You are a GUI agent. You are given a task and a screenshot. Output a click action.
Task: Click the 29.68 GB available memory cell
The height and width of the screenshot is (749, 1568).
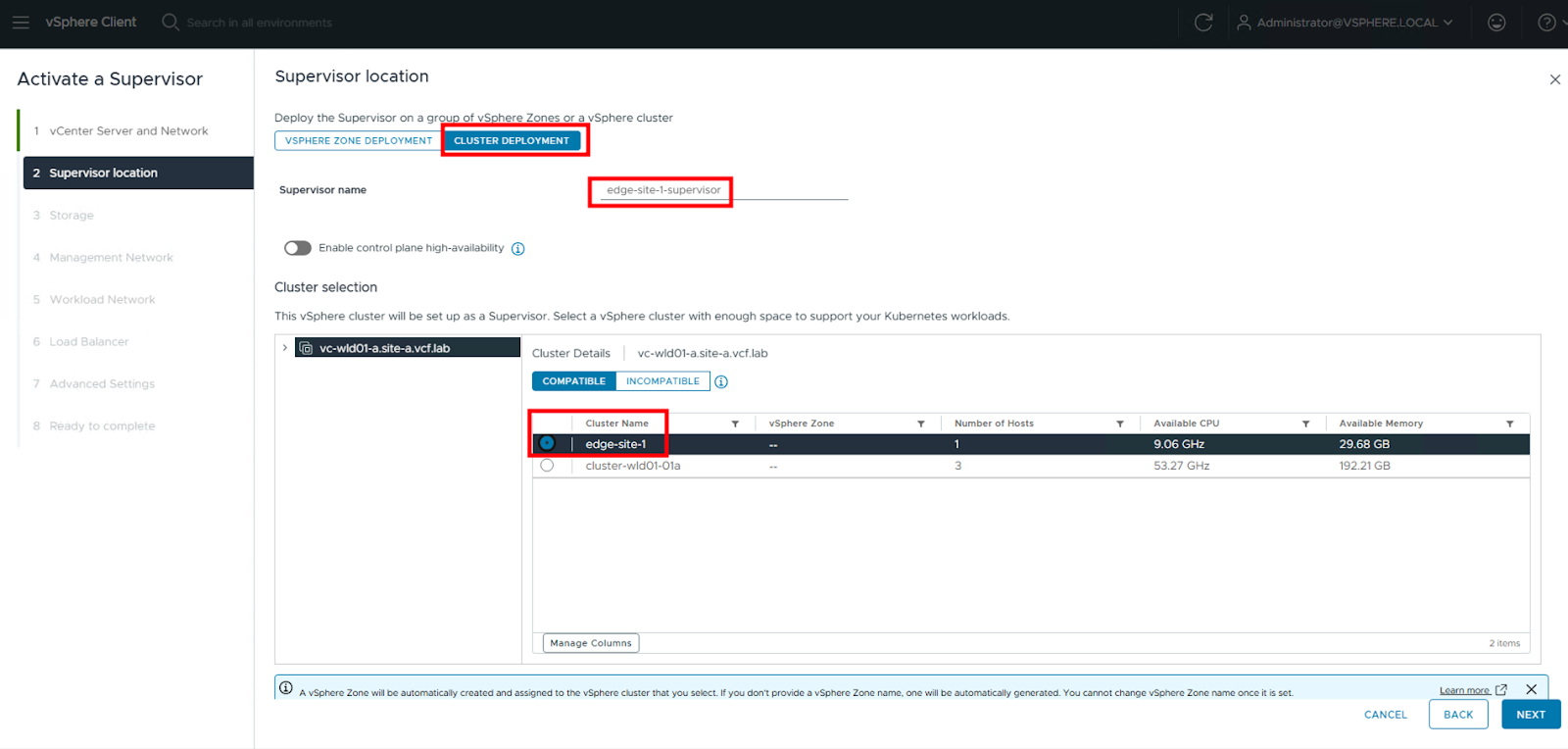(1364, 444)
